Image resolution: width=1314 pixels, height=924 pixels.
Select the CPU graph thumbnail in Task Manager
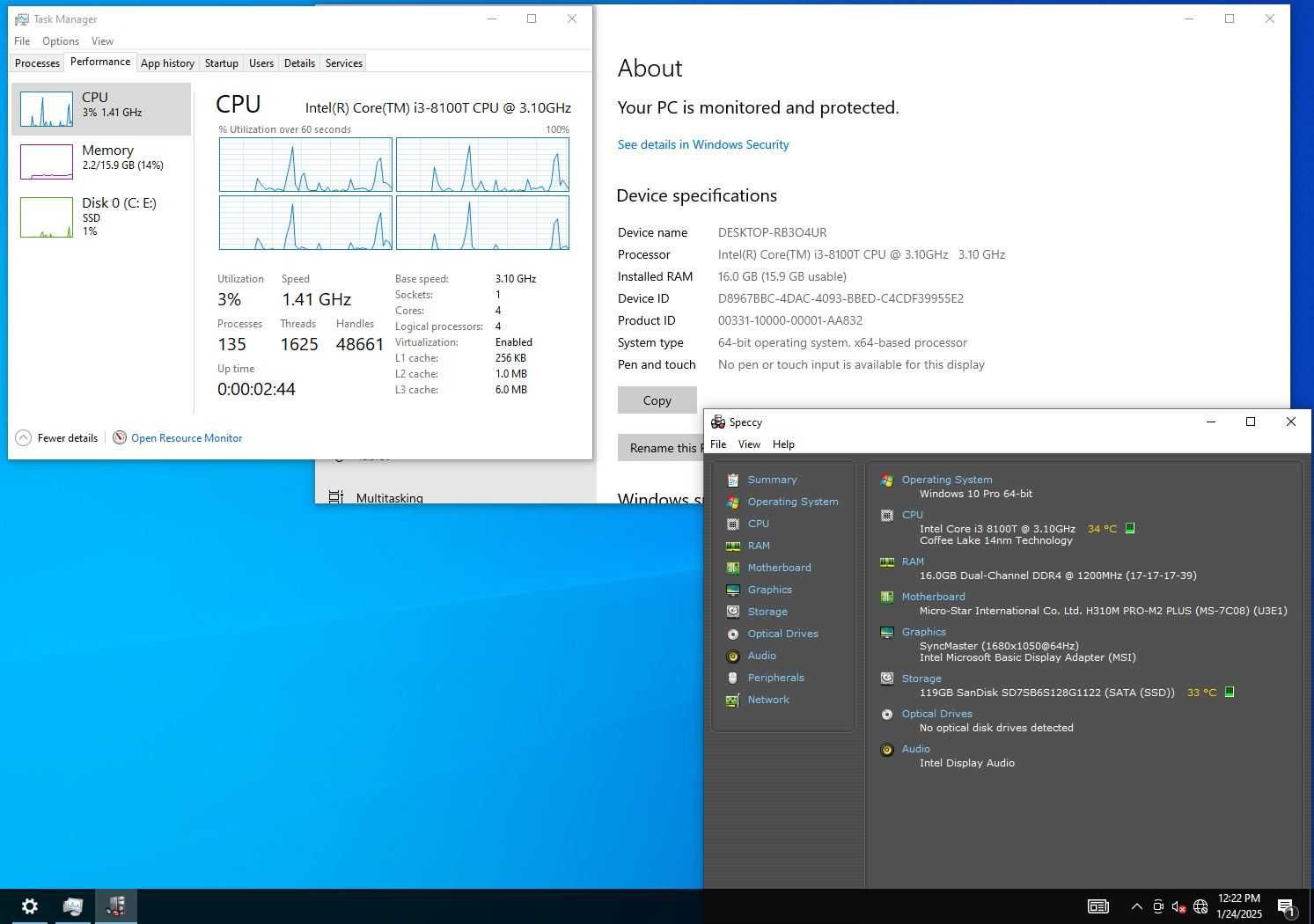47,109
